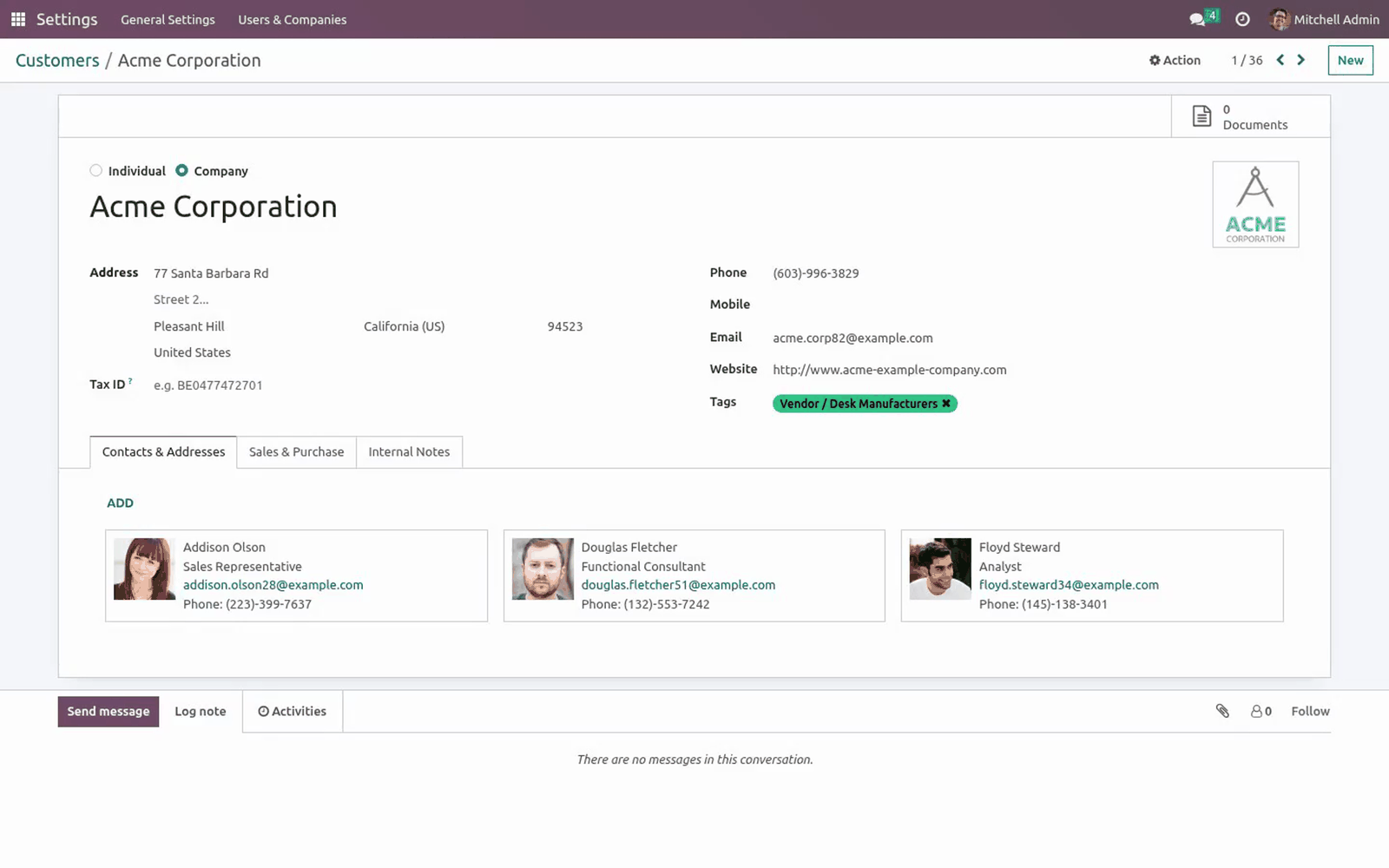Switch to Sales & Purchase tab
This screenshot has width=1389, height=868.
click(x=296, y=451)
